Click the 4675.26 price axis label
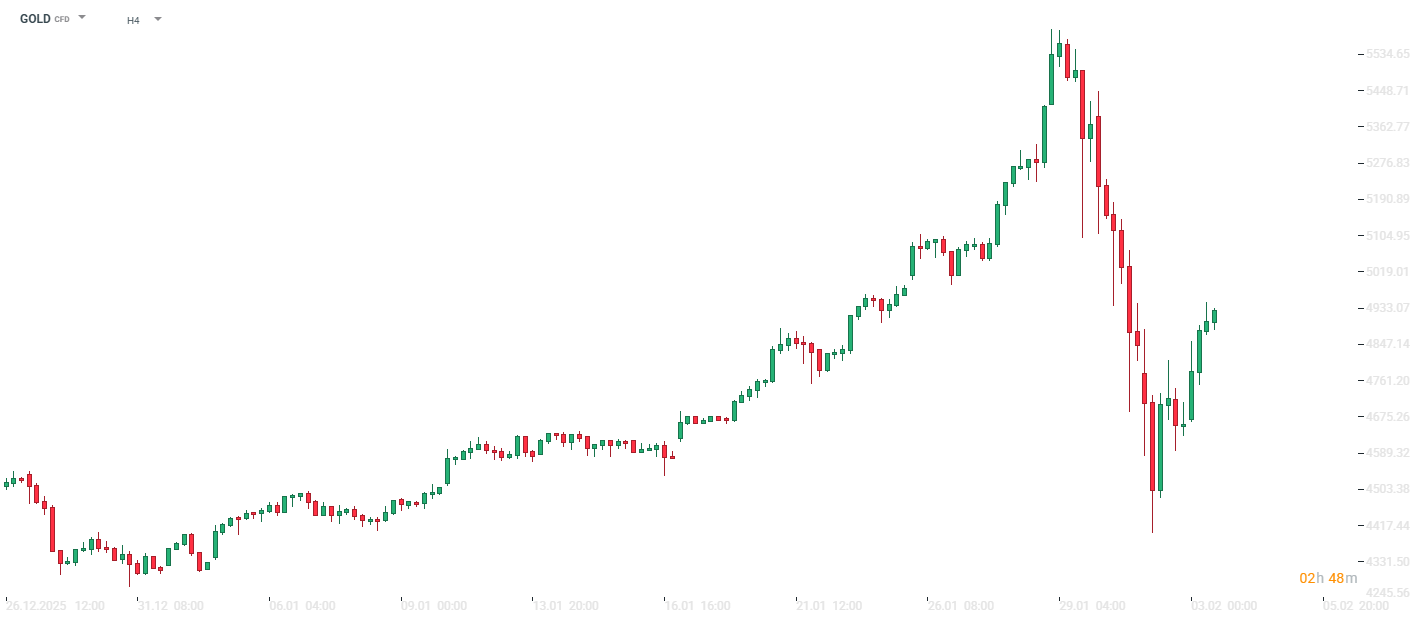 coord(1389,417)
